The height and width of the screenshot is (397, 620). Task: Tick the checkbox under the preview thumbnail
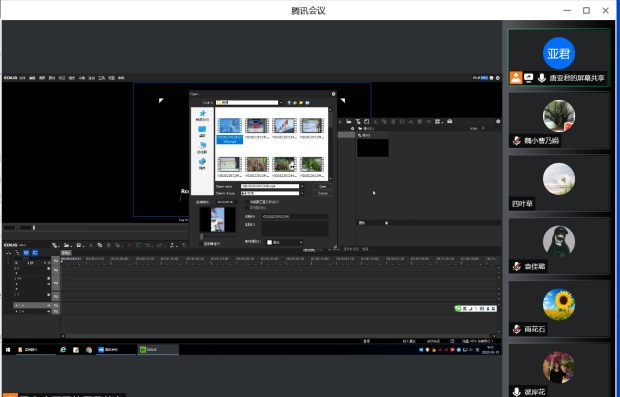tap(201, 244)
